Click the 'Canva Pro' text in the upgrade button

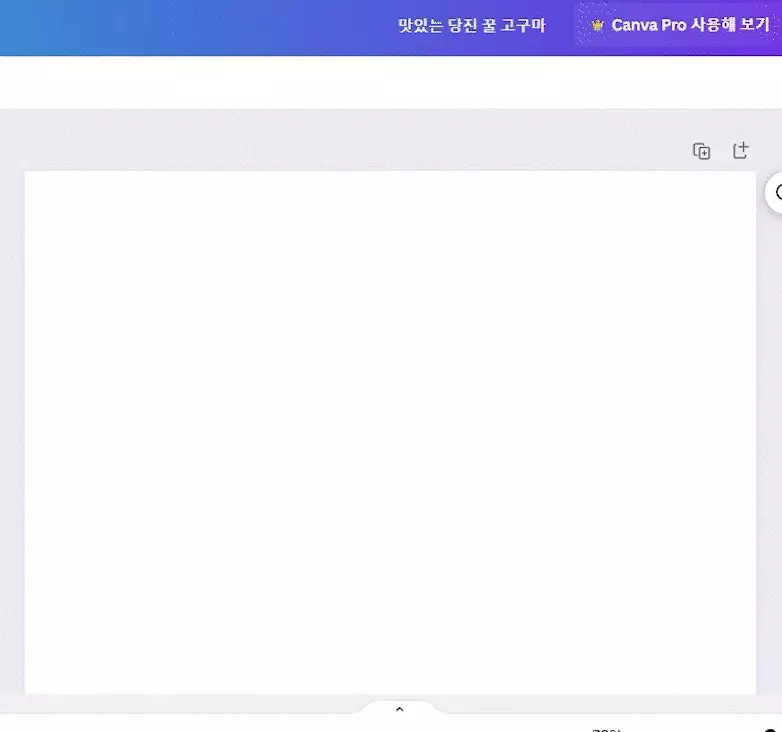click(x=648, y=25)
